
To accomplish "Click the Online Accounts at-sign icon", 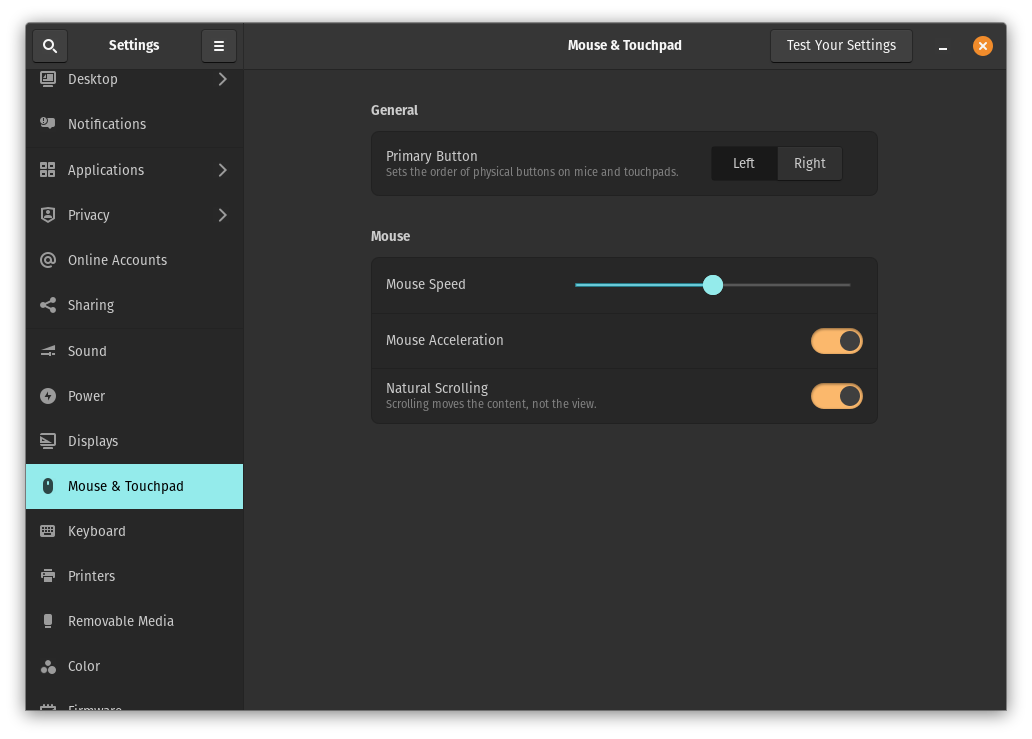I will [47, 260].
